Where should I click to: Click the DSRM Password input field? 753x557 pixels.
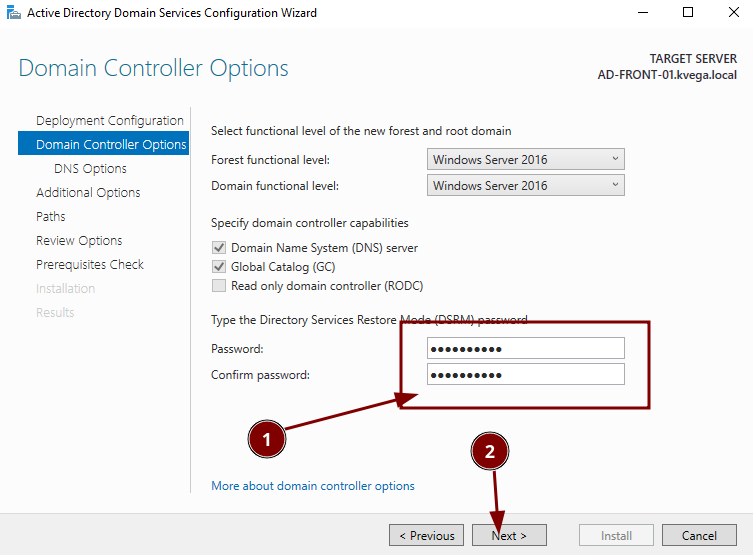coord(525,348)
